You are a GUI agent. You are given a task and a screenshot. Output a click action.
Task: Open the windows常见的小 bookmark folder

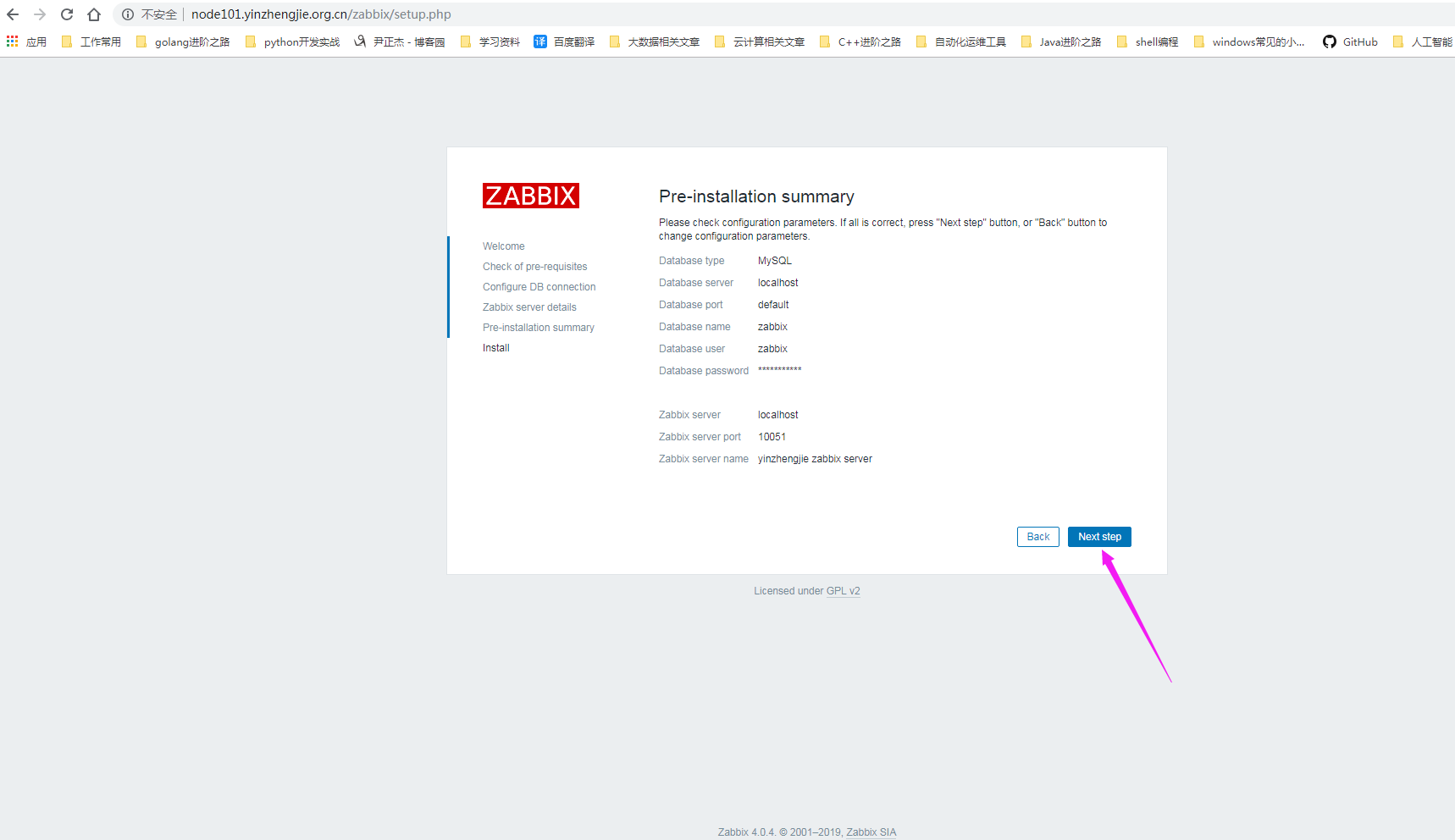1249,41
